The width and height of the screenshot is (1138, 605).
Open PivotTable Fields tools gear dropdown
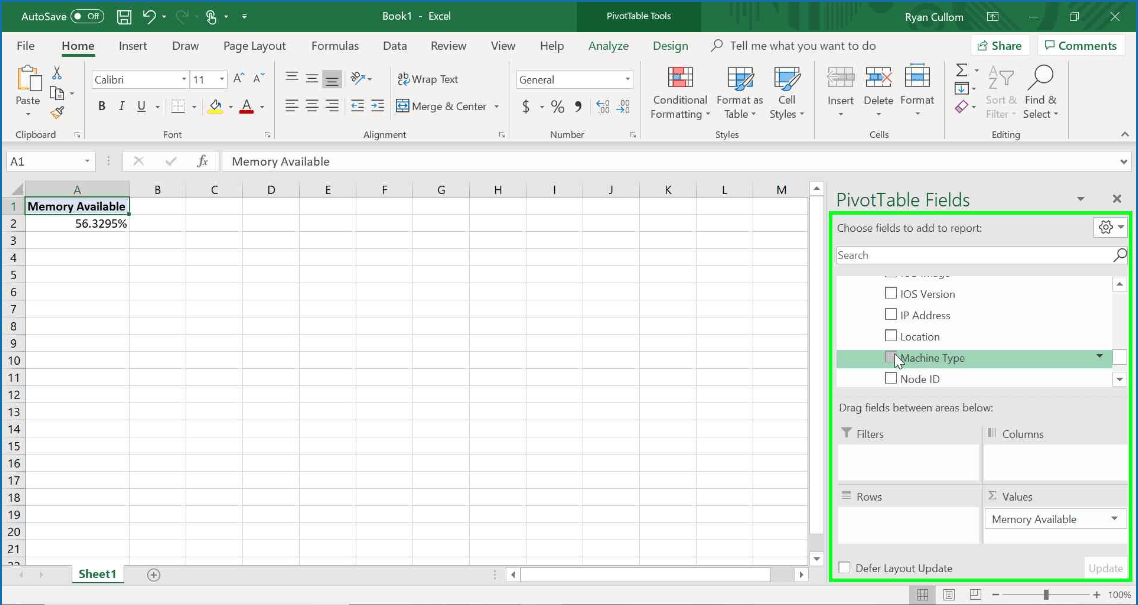coord(1110,227)
